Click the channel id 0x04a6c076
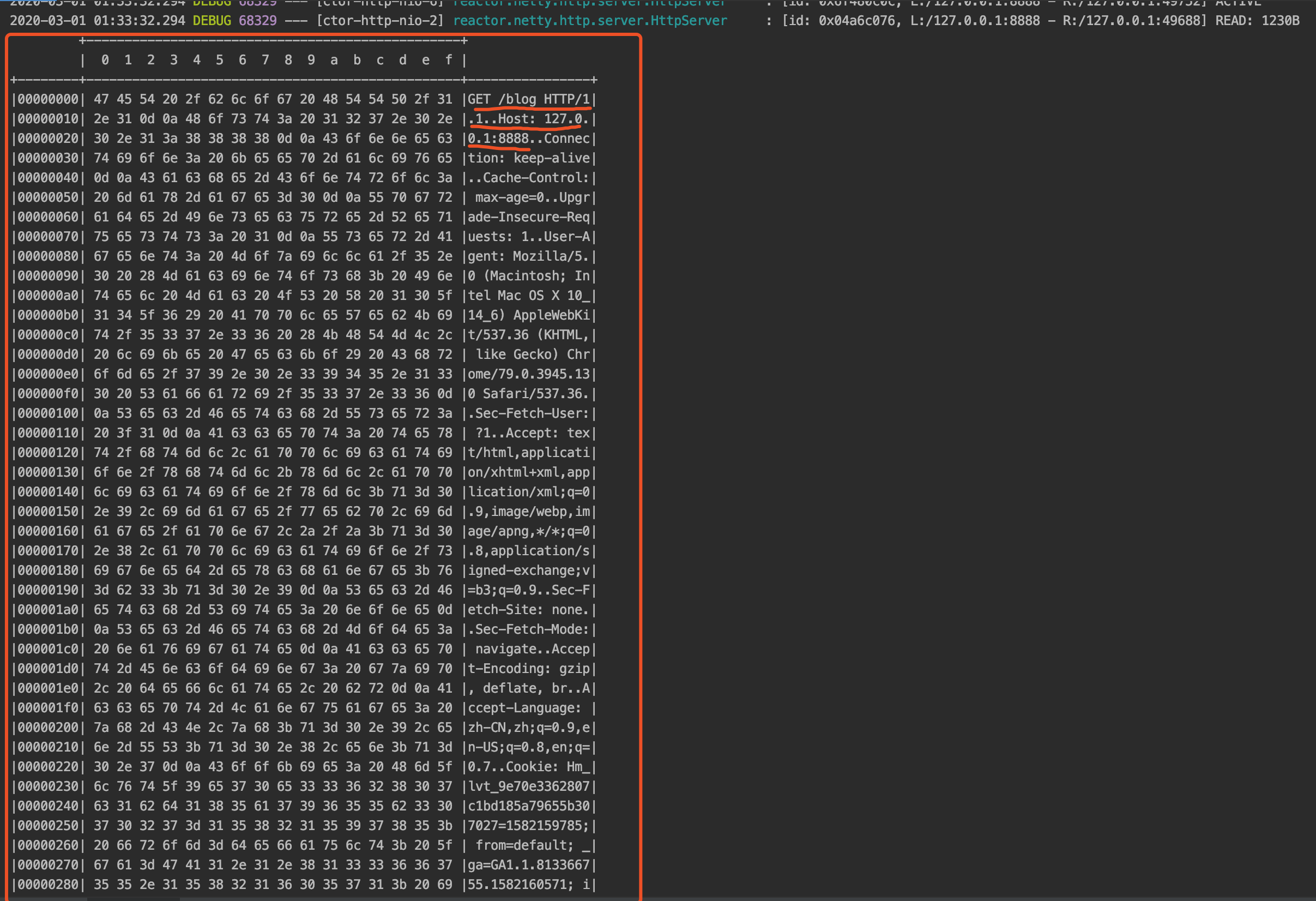The image size is (1316, 901). point(857,21)
